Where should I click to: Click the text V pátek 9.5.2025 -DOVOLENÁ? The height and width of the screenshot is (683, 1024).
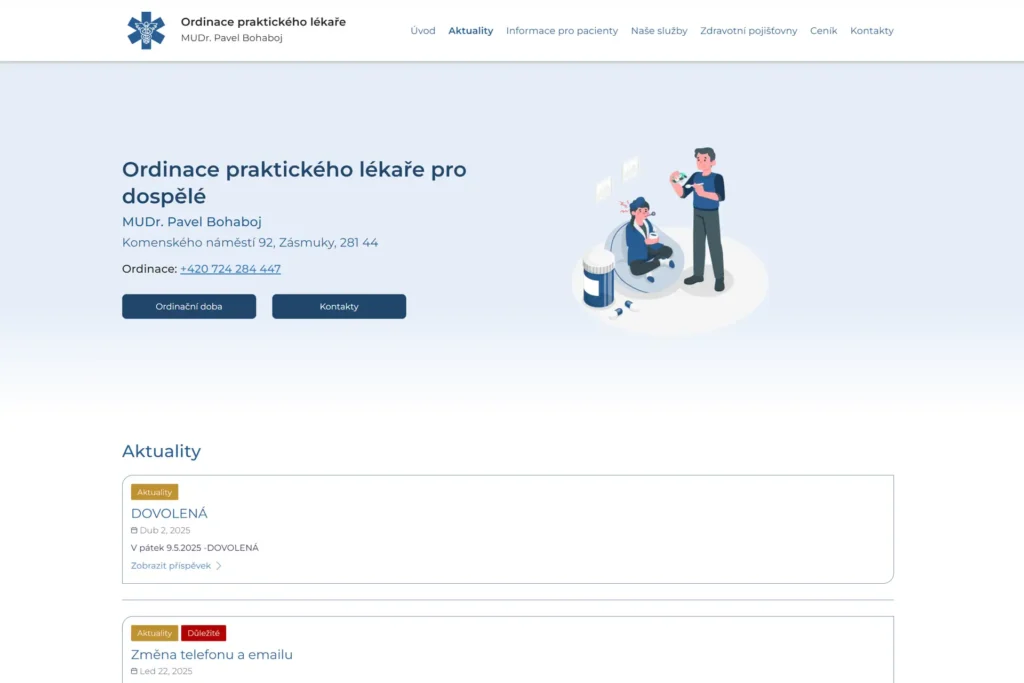(x=195, y=548)
